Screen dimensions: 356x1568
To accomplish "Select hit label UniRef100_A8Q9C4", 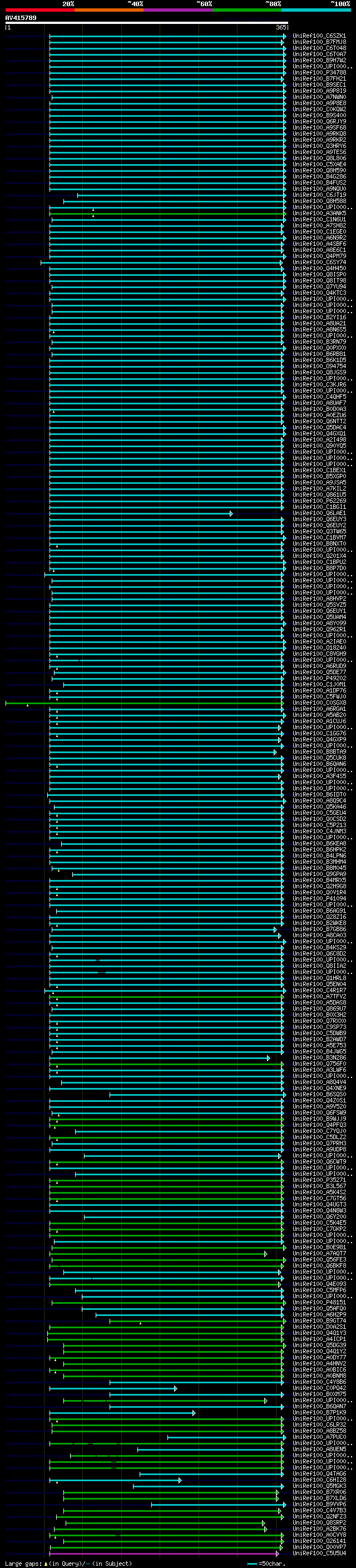I will coord(319,800).
